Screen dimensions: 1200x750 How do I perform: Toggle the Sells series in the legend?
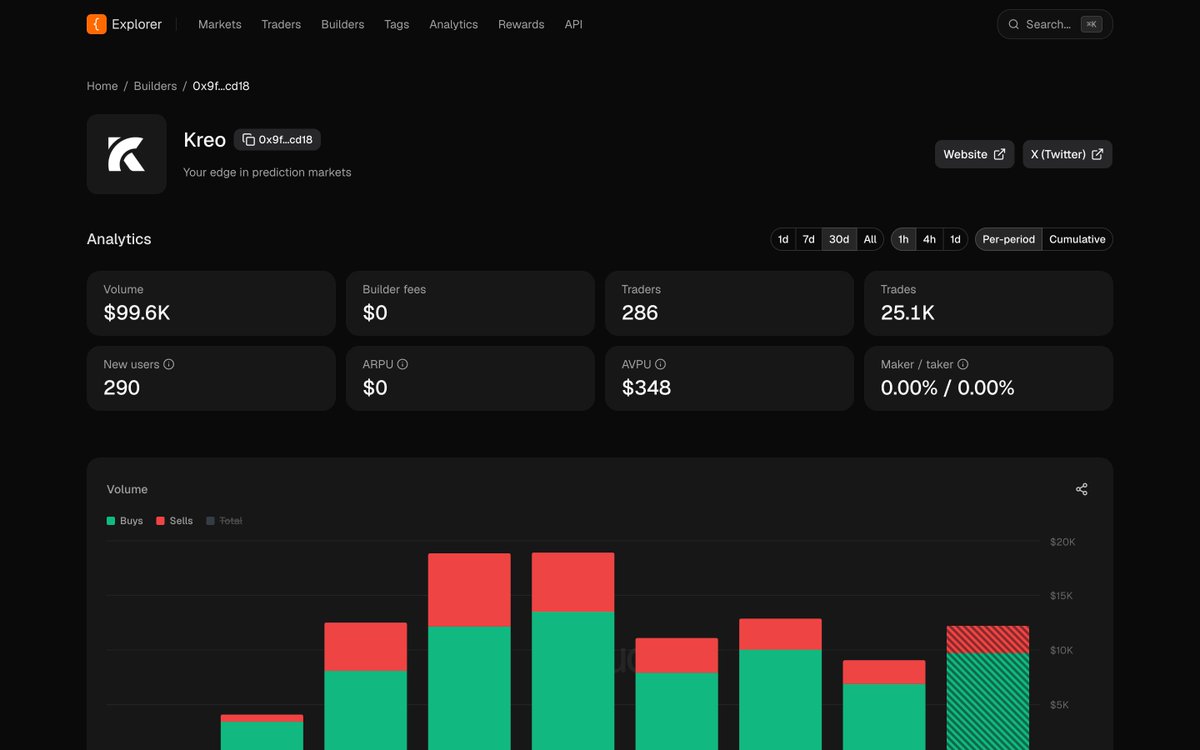click(x=174, y=521)
